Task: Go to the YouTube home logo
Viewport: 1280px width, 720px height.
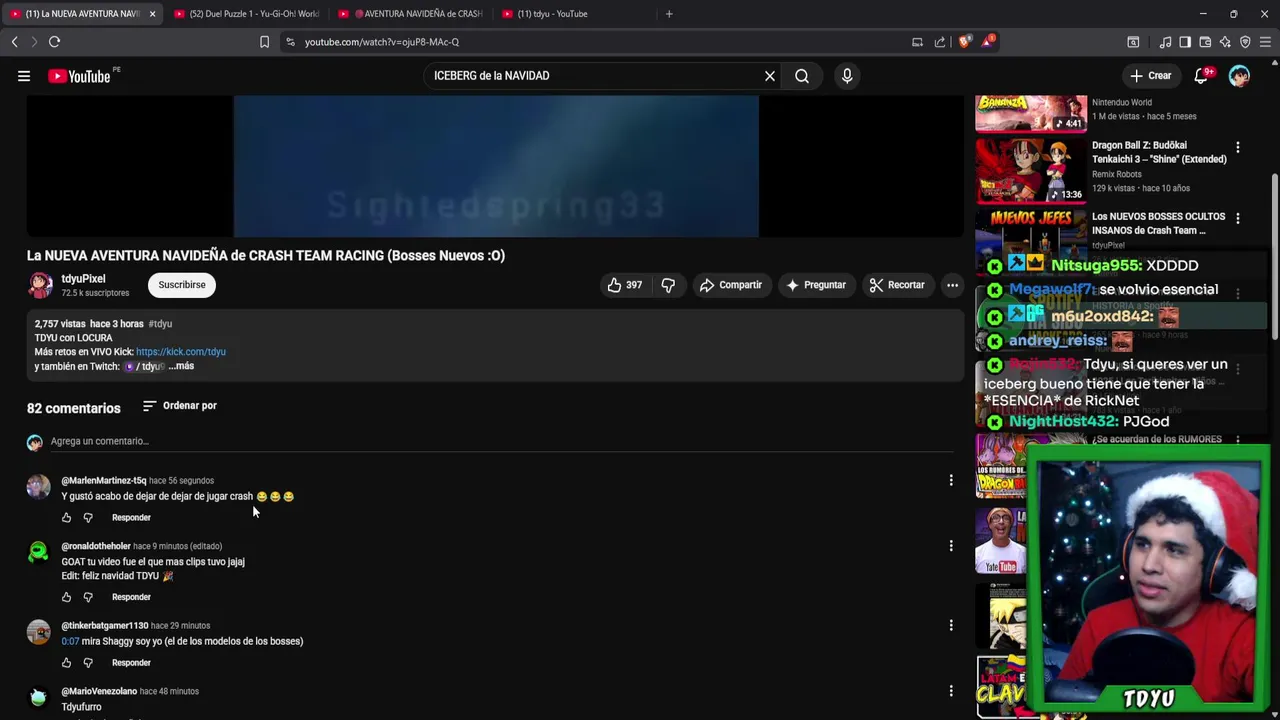Action: pyautogui.click(x=79, y=76)
